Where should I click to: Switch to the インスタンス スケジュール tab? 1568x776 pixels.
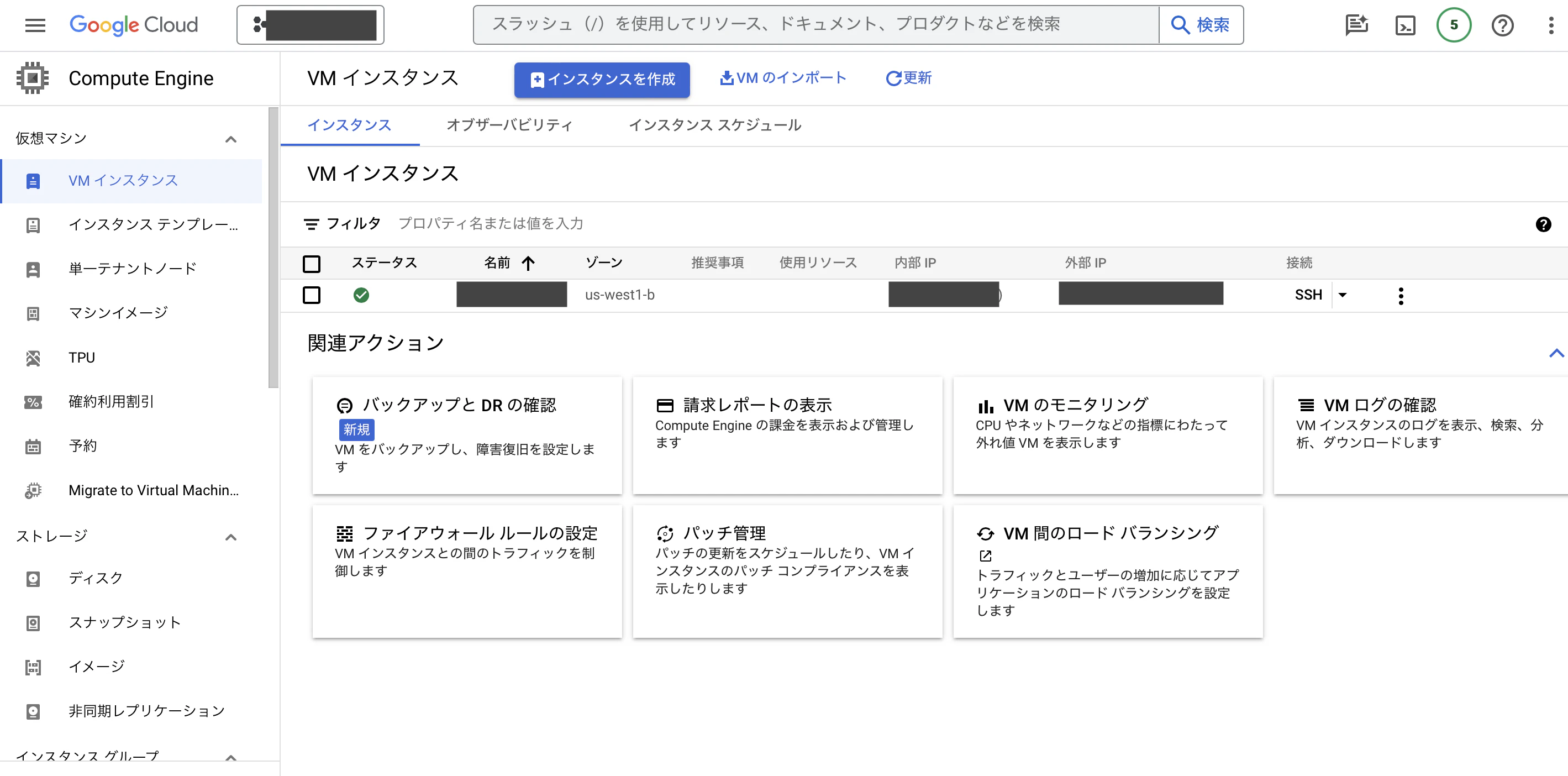pyautogui.click(x=714, y=125)
